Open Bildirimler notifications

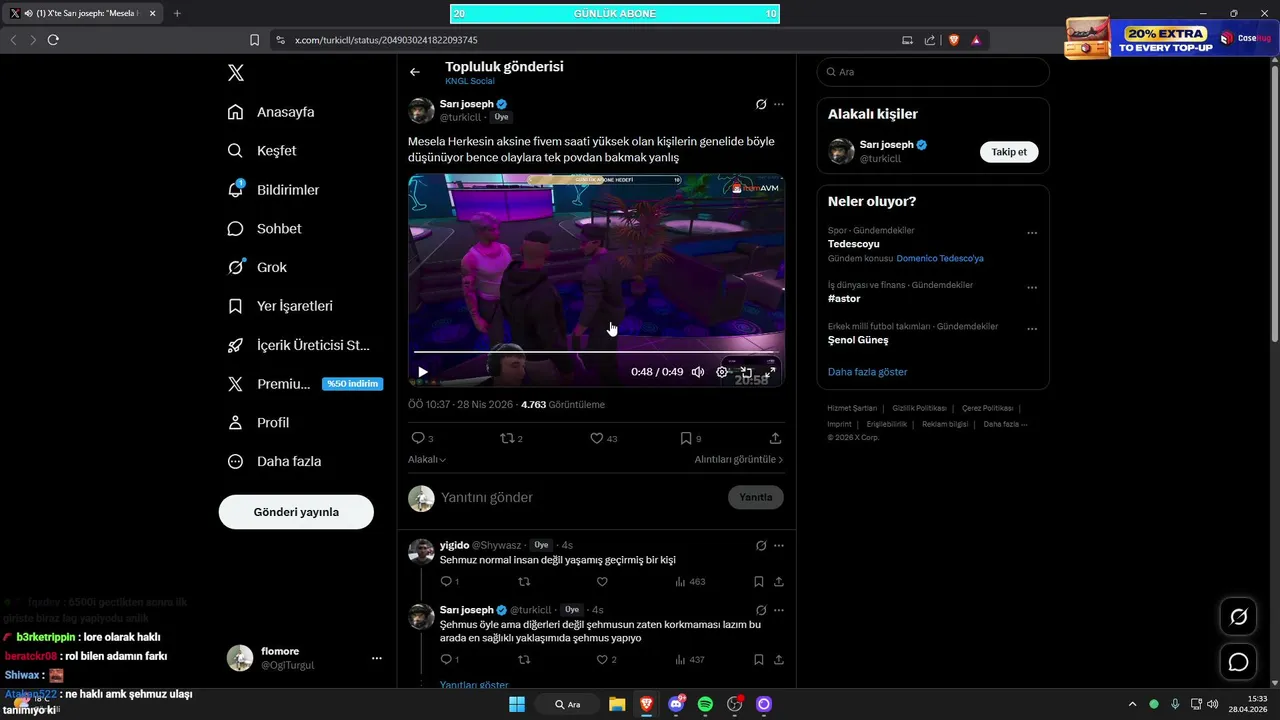(x=273, y=190)
